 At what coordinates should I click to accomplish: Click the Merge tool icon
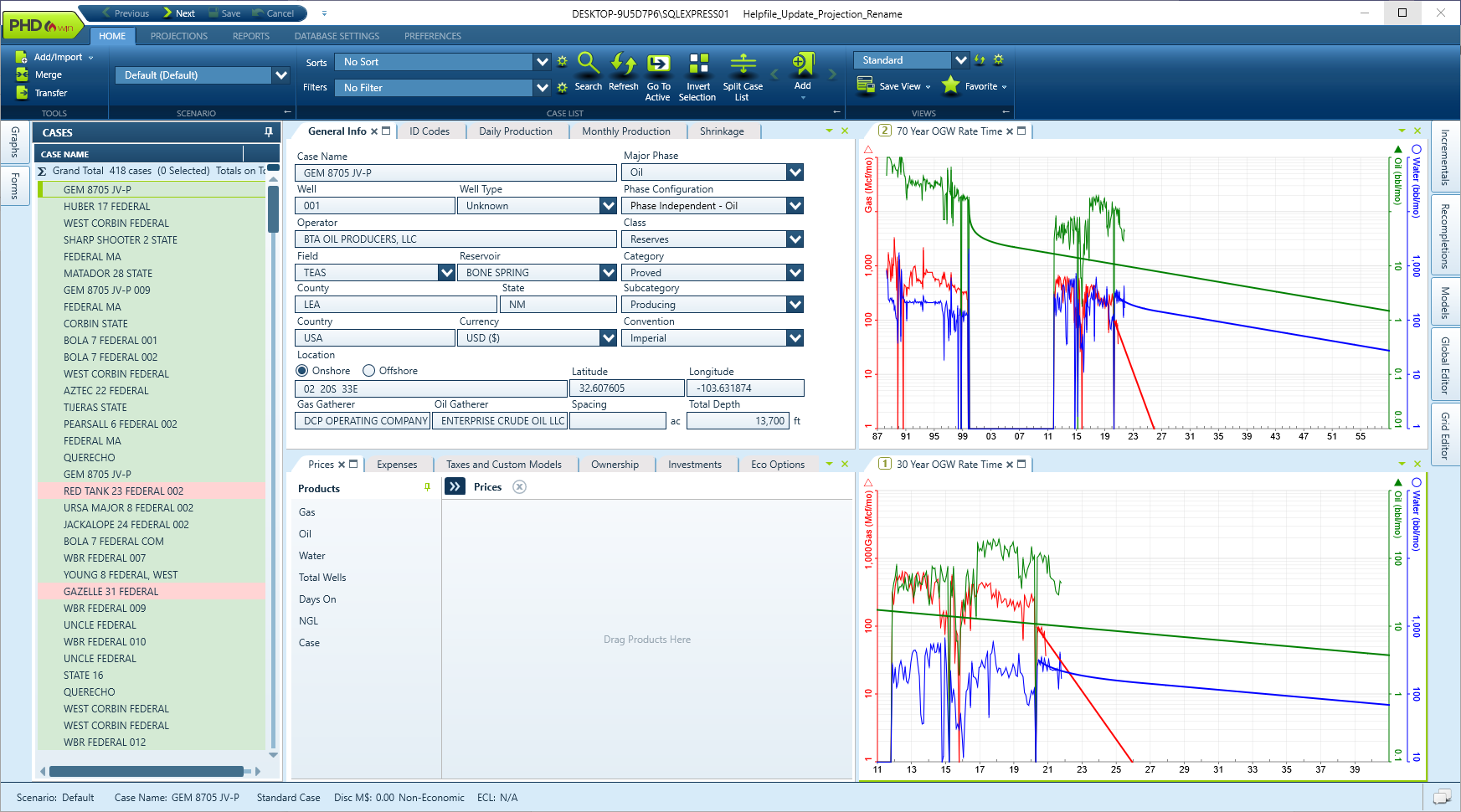click(22, 75)
